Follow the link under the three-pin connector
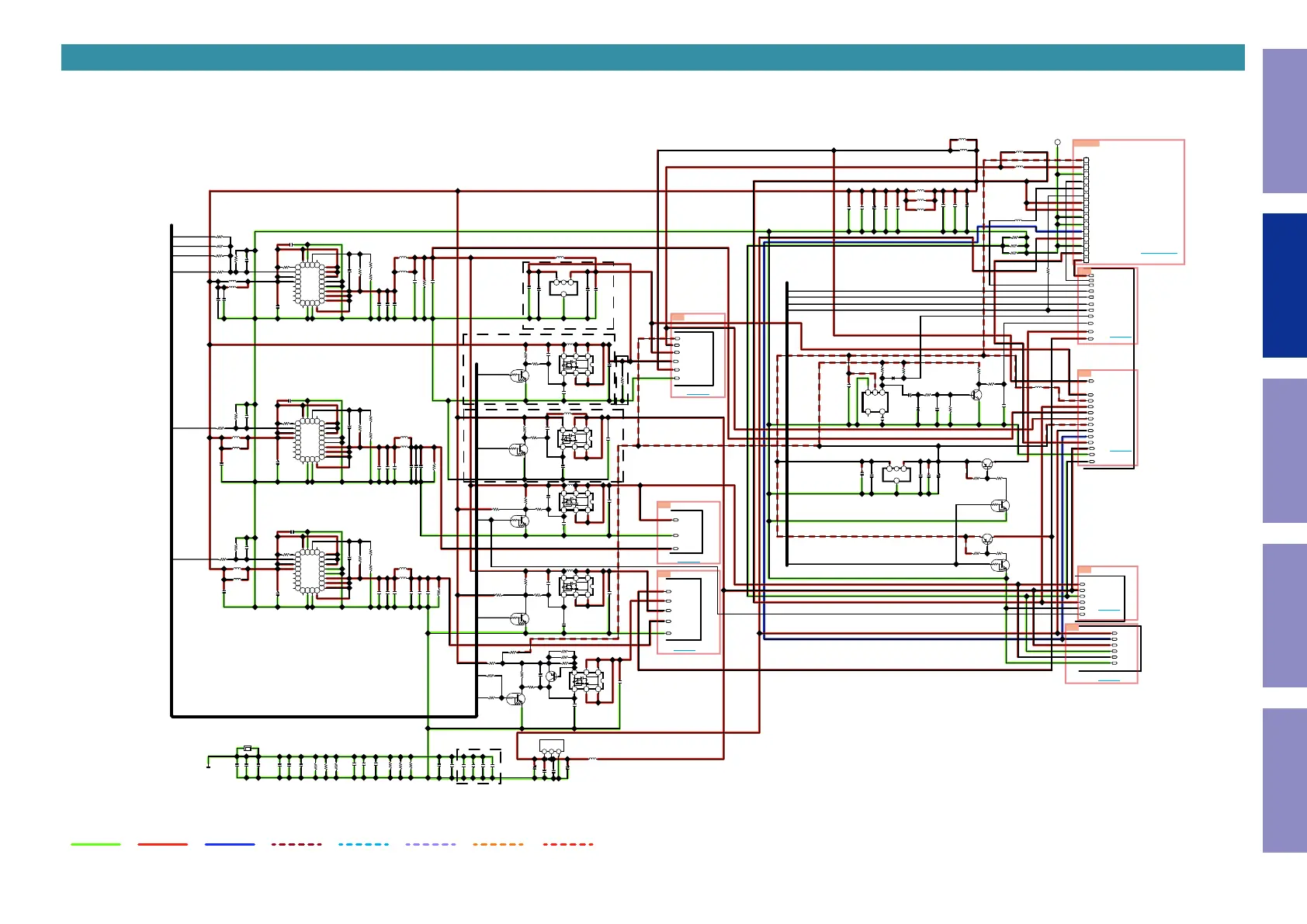The height and width of the screenshot is (924, 1307). pyautogui.click(x=688, y=562)
